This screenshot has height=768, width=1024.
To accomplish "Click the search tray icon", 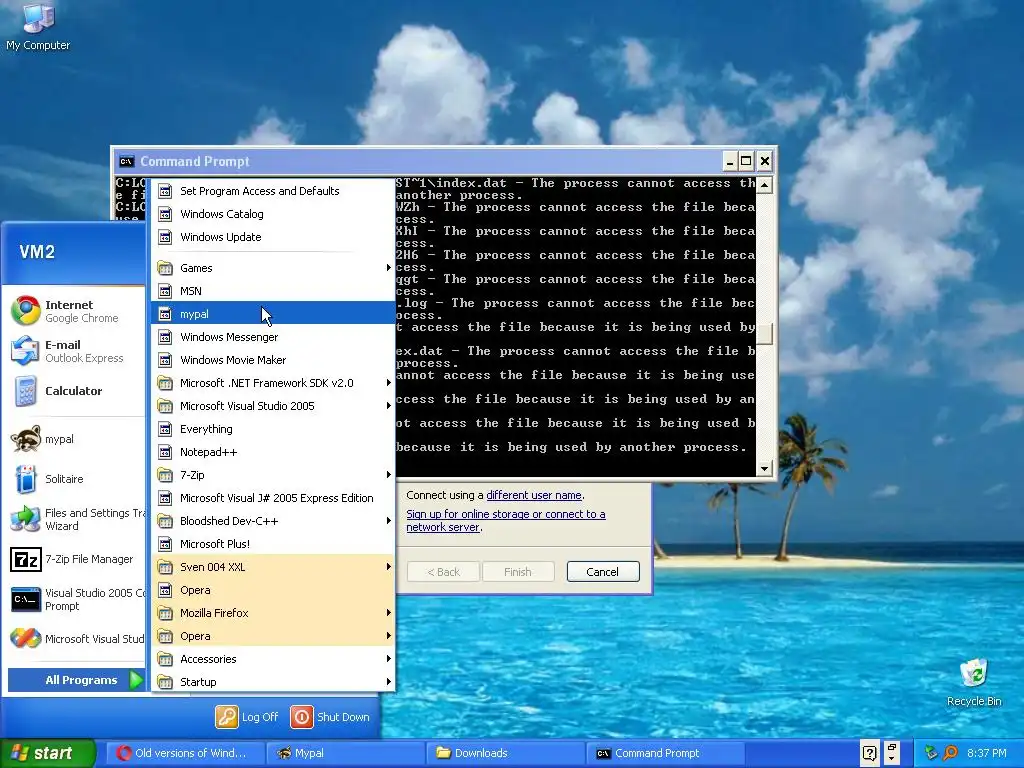I will click(950, 753).
